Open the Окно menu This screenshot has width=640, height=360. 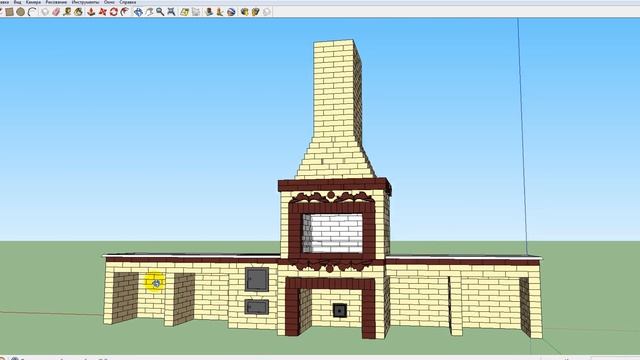coord(109,2)
